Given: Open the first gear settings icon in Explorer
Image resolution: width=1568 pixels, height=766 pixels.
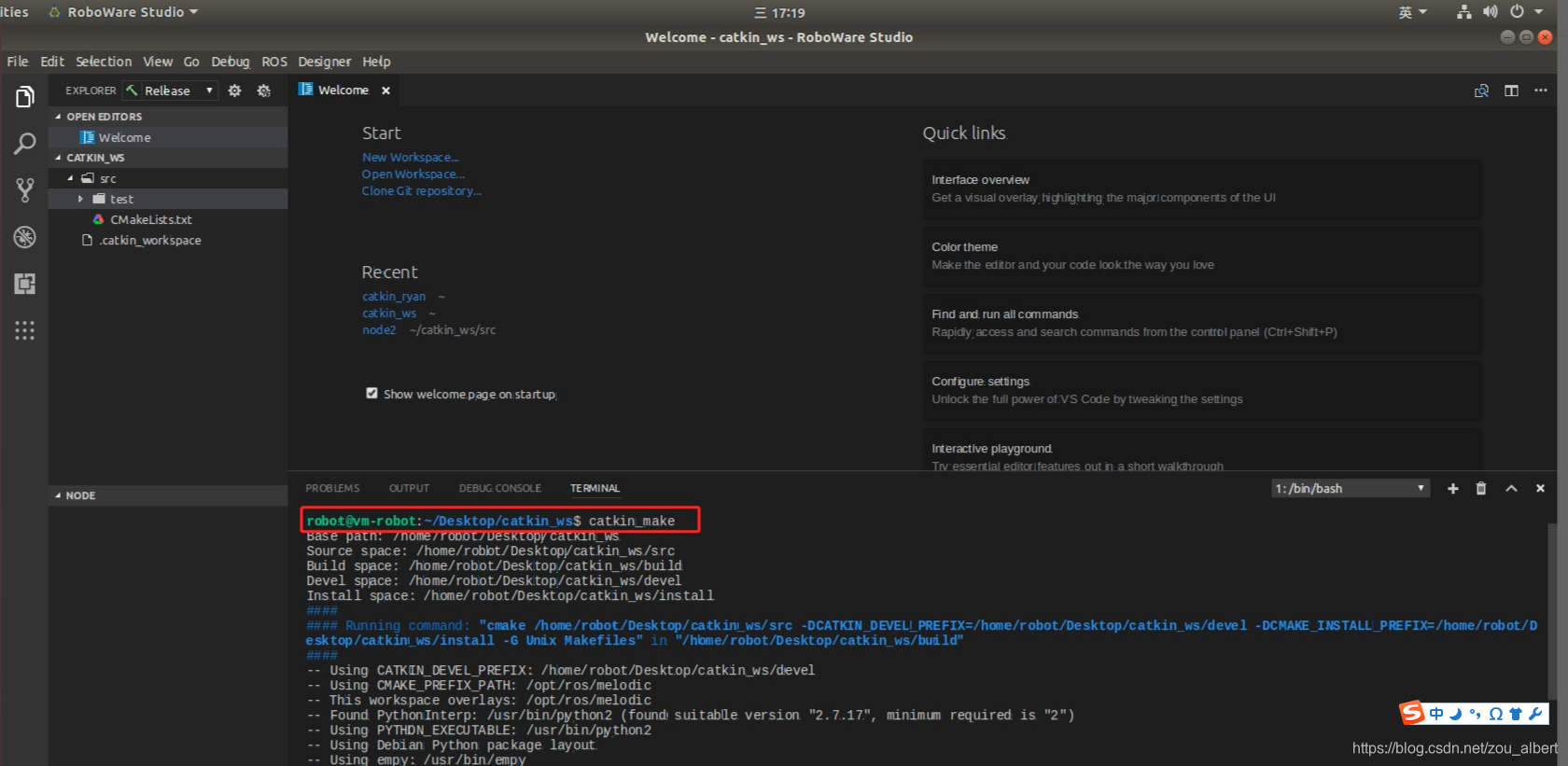Looking at the screenshot, I should 235,91.
